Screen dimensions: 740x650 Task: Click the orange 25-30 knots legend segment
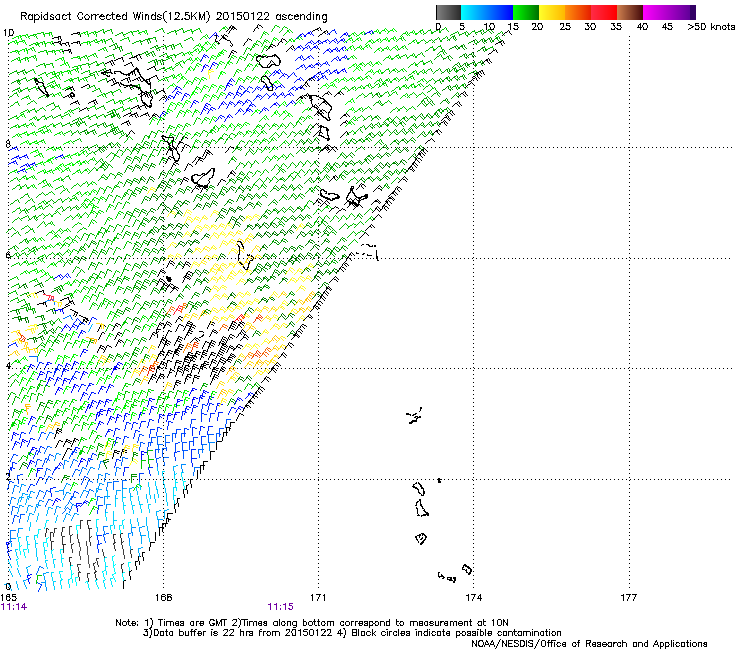[578, 12]
